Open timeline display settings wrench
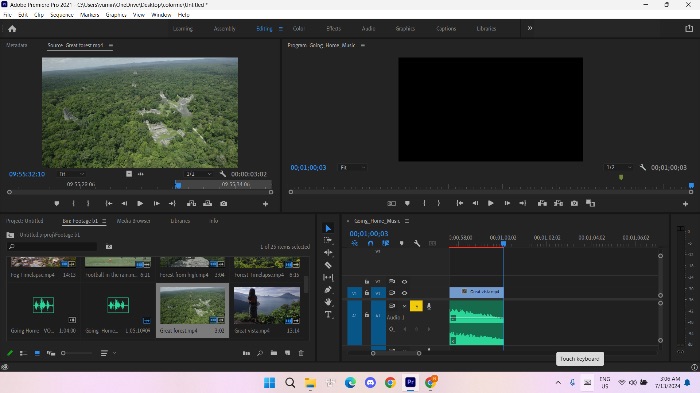This screenshot has height=393, width=700. click(417, 243)
